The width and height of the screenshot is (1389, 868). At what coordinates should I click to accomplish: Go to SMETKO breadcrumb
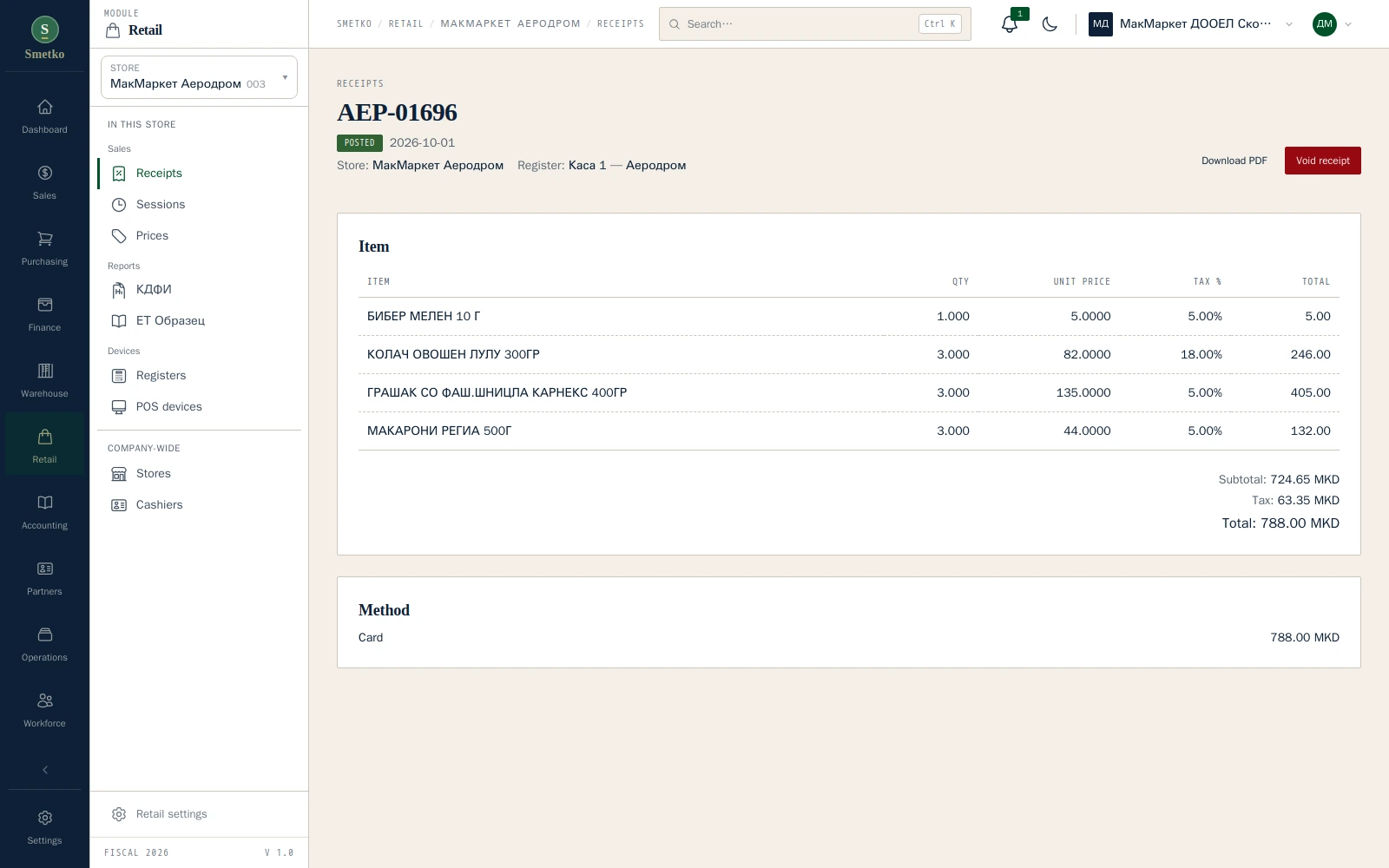coord(354,24)
